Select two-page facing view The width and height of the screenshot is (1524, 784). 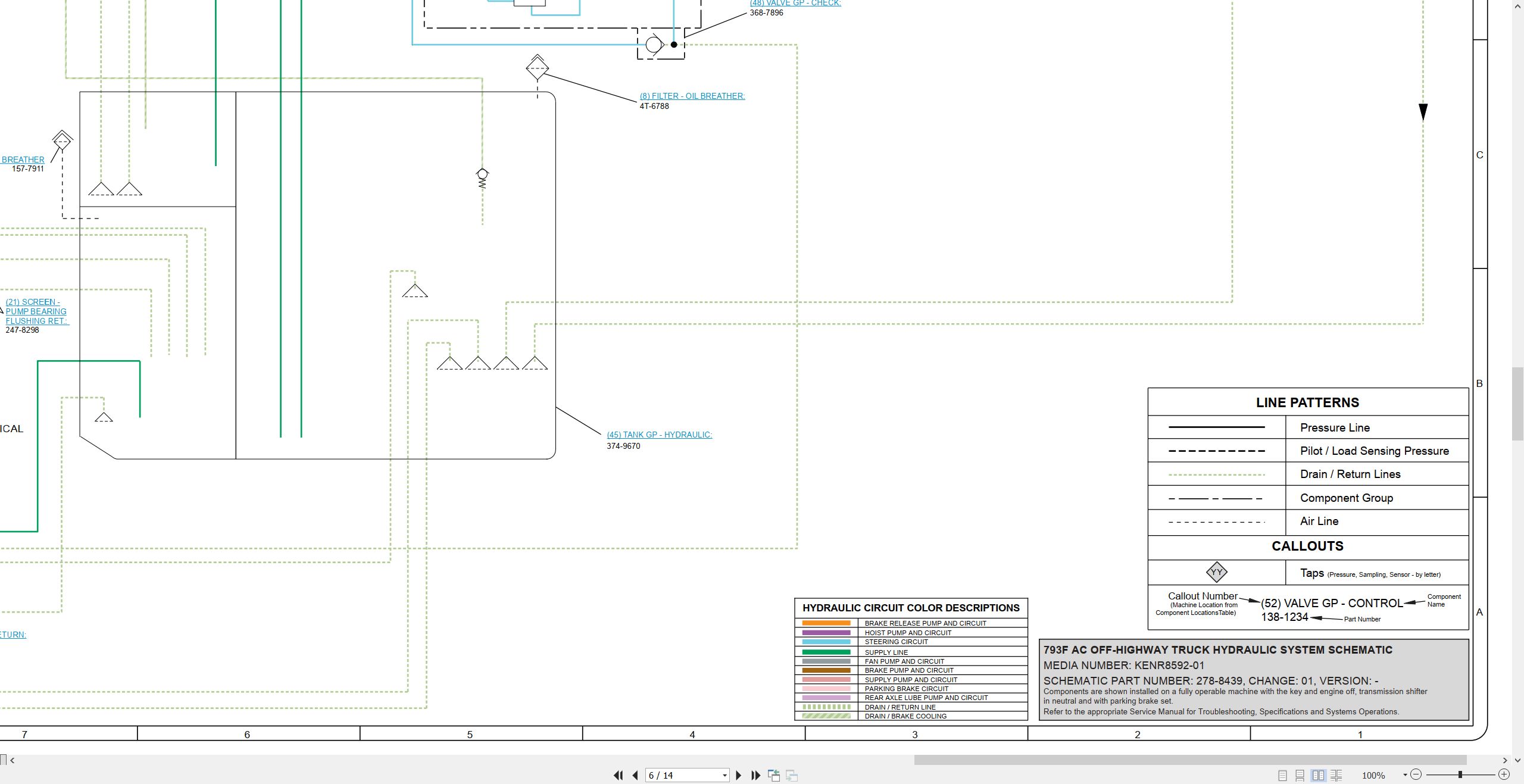click(1318, 775)
